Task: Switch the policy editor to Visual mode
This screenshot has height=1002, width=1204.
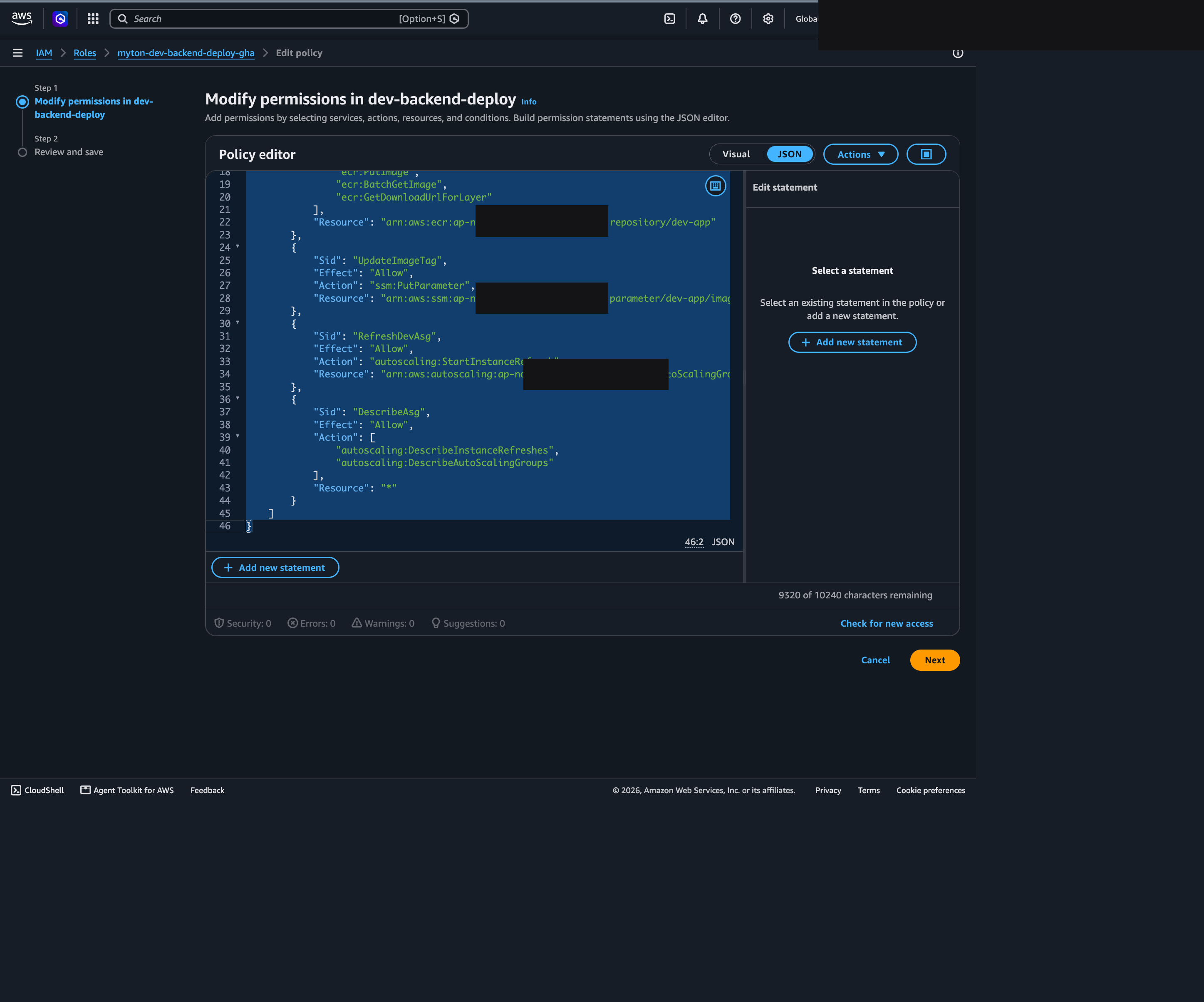Action: [x=736, y=154]
